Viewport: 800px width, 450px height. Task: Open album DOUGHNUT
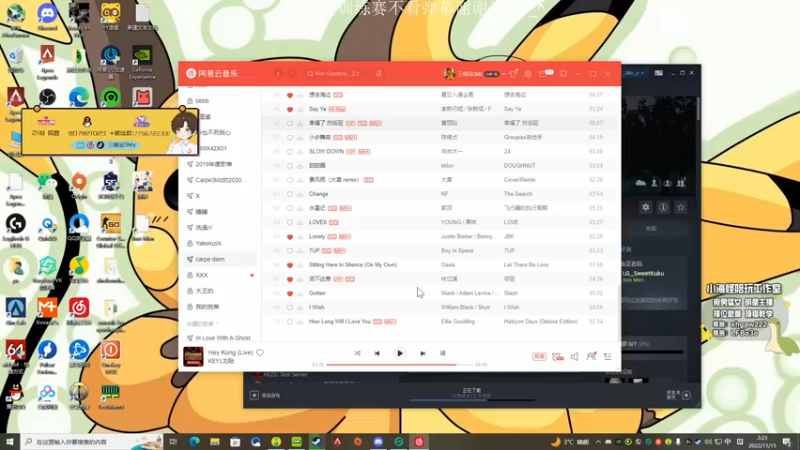click(x=519, y=166)
